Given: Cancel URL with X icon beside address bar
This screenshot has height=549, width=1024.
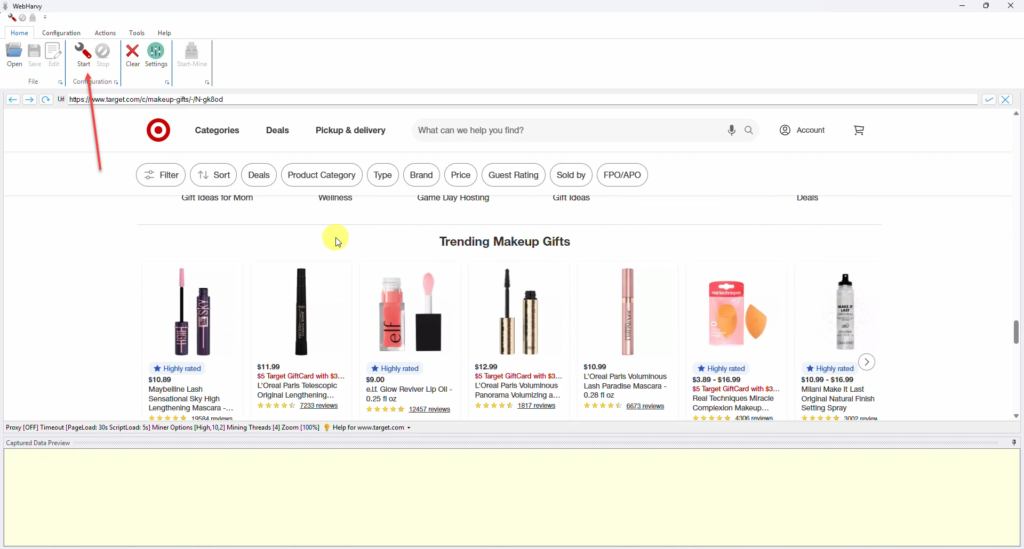Looking at the screenshot, I should pos(1005,99).
